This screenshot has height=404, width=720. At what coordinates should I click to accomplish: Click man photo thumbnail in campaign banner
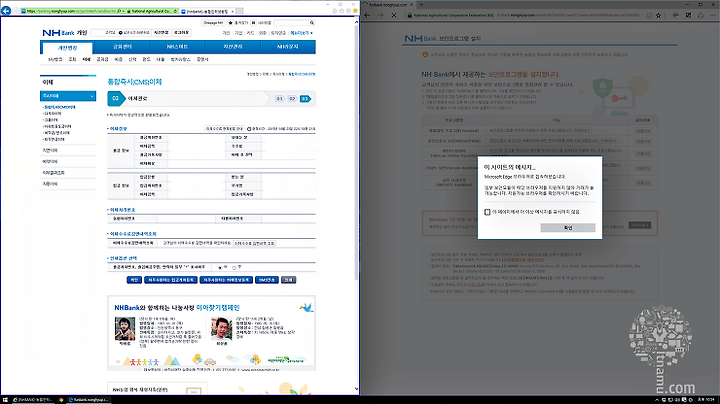click(221, 329)
